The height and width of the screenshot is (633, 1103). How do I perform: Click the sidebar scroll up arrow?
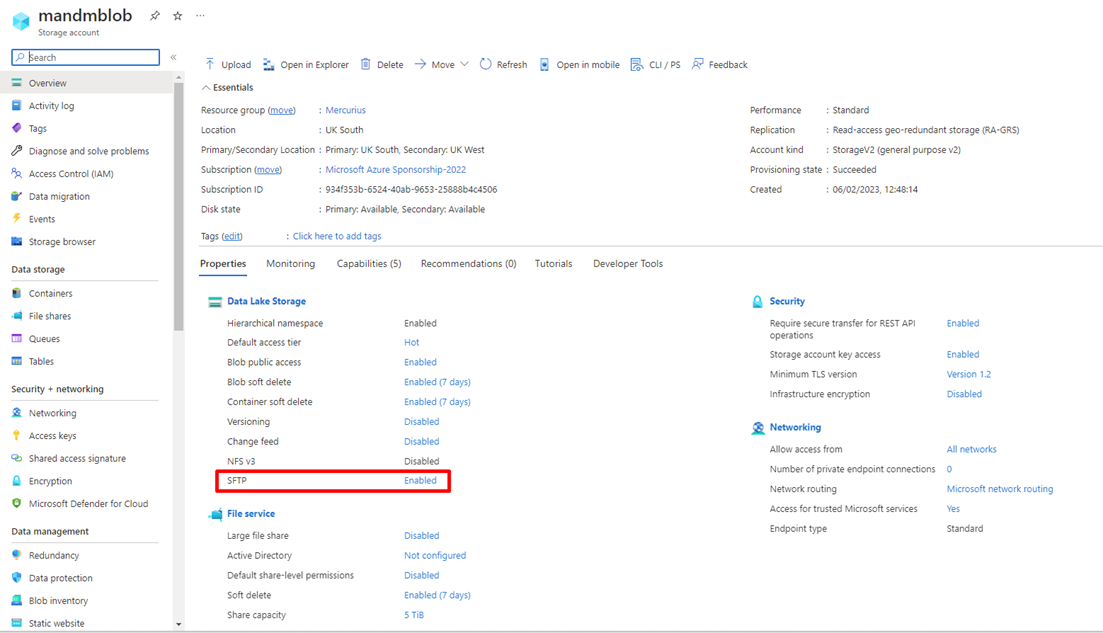[x=179, y=77]
